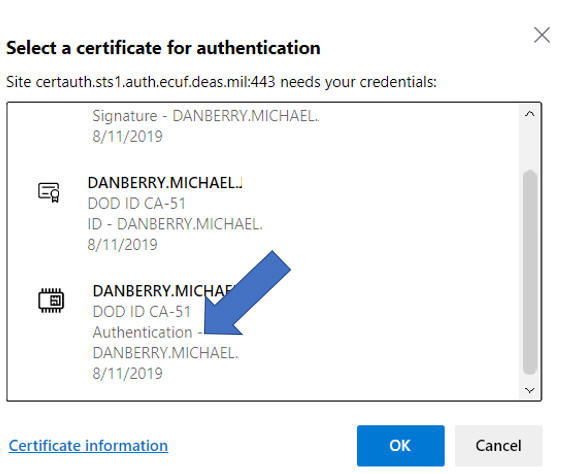Cancel the certificate selection

pos(498,445)
